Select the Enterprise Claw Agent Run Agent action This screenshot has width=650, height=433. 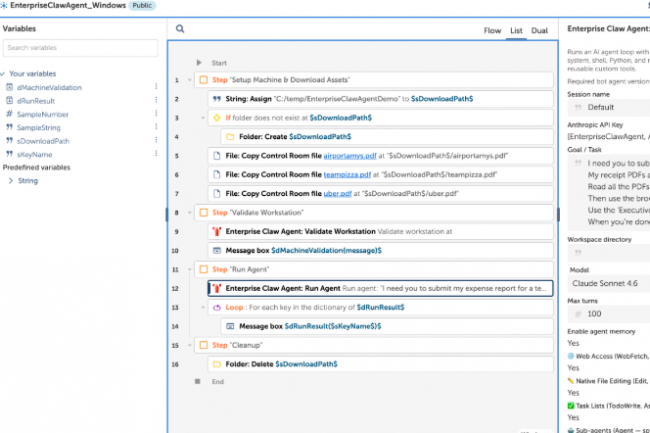tap(380, 288)
